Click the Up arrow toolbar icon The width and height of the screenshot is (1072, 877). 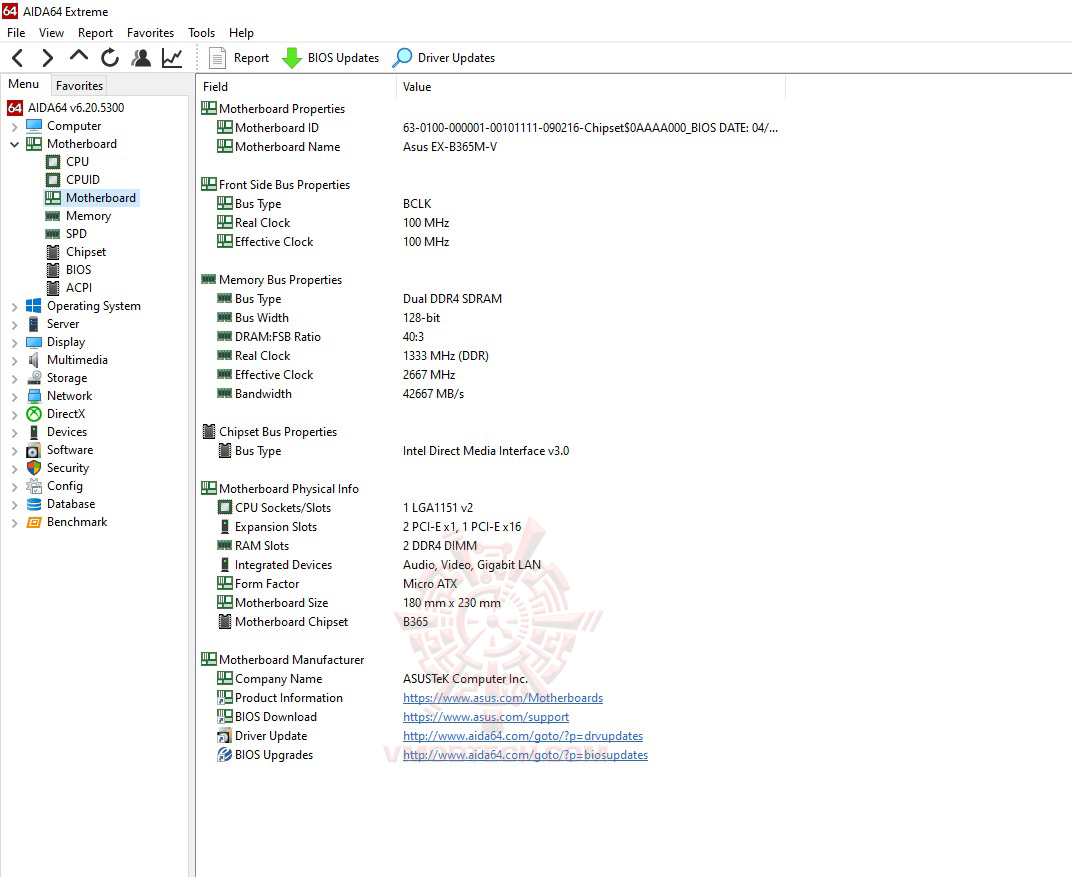(x=77, y=57)
